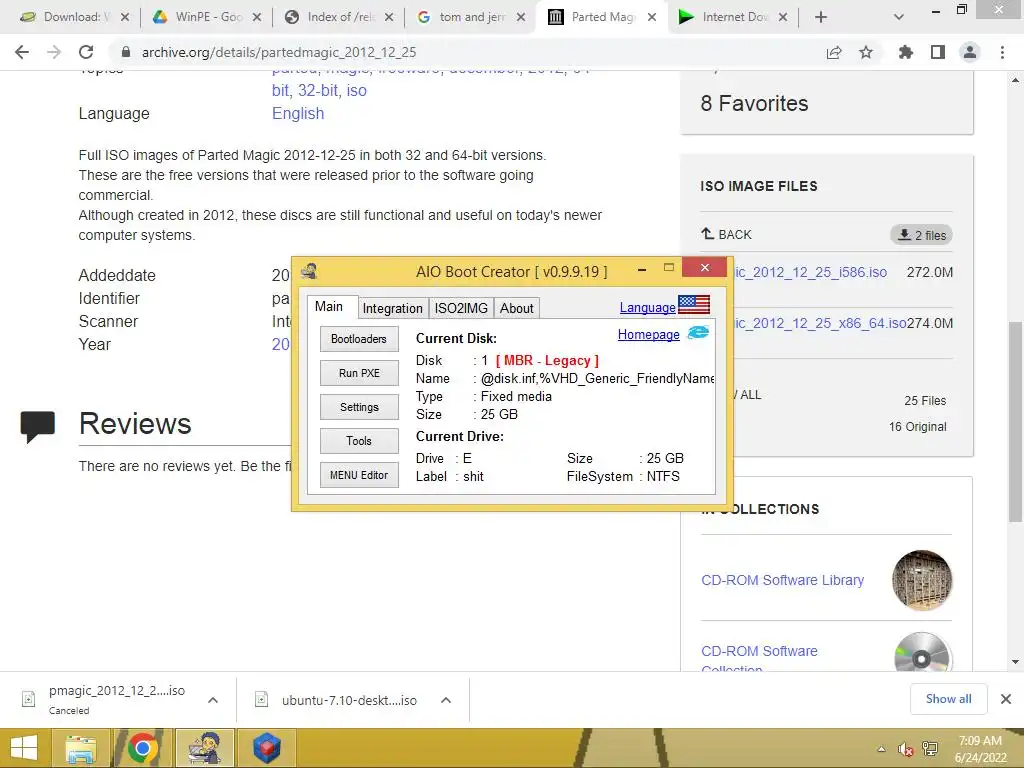Viewport: 1024px width, 768px height.
Task: Go back to the previous page
Action: [x=22, y=52]
